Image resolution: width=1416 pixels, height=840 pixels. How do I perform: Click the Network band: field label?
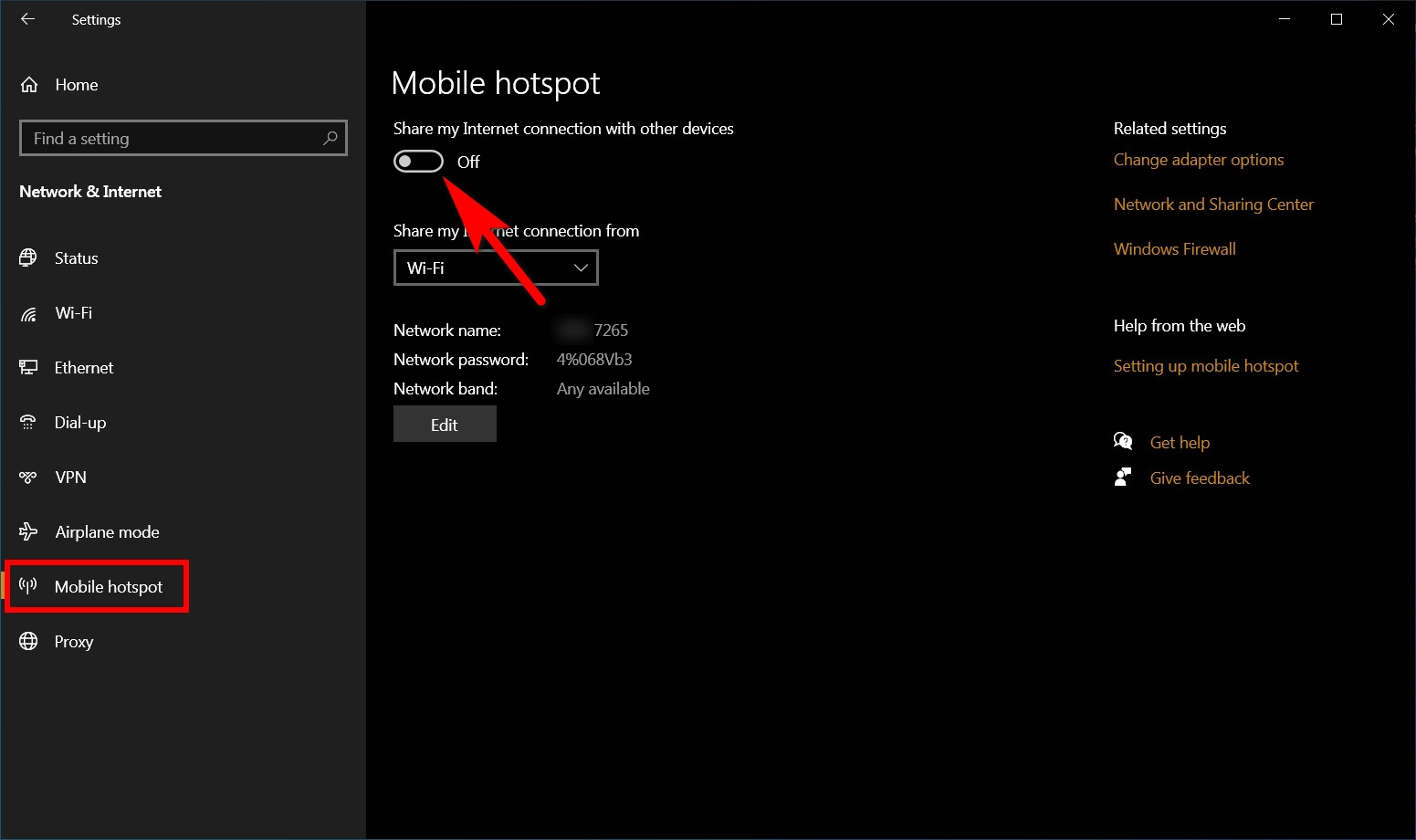click(446, 389)
